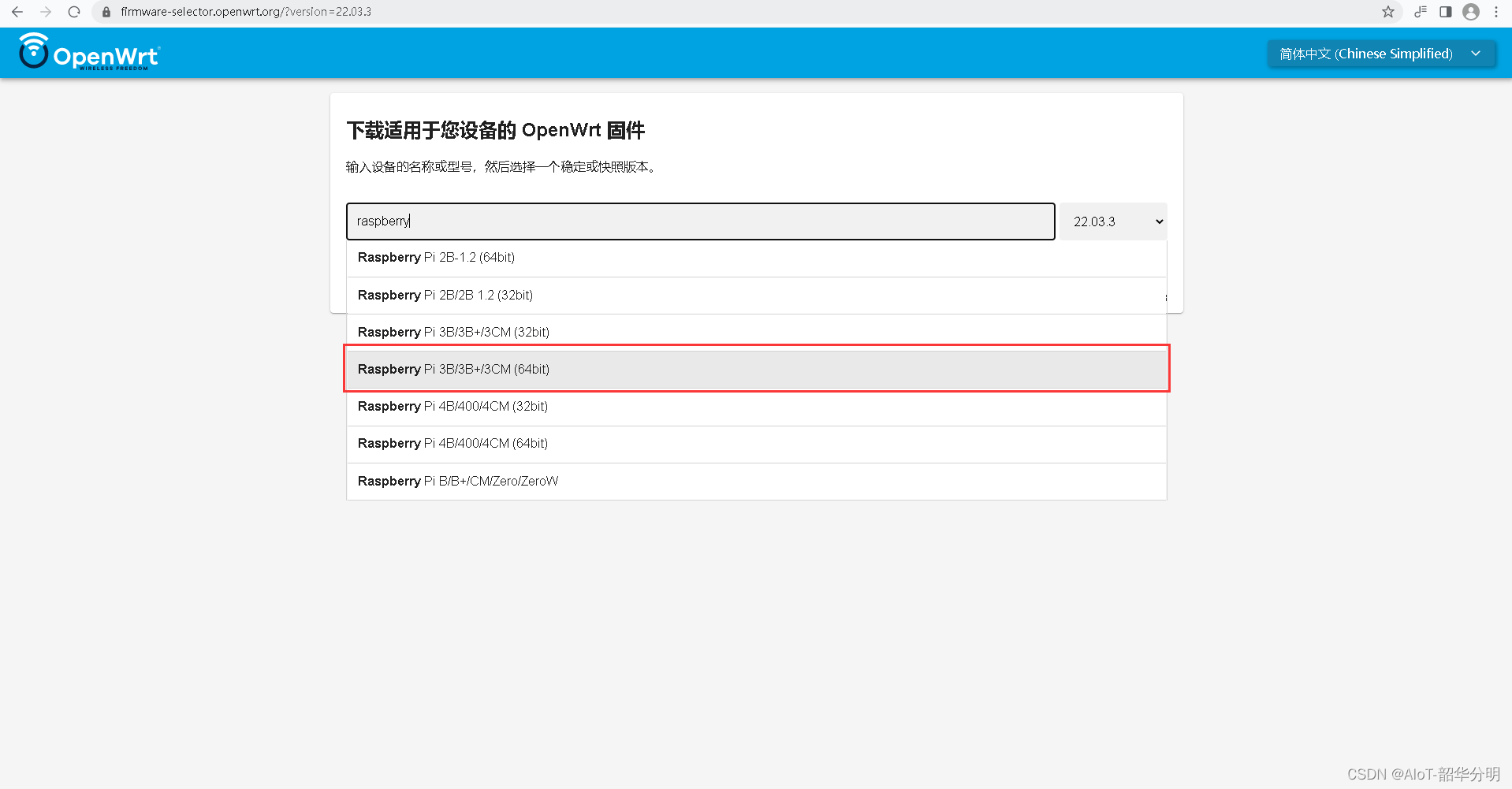Go forward using the browser forward arrow

tap(46, 12)
